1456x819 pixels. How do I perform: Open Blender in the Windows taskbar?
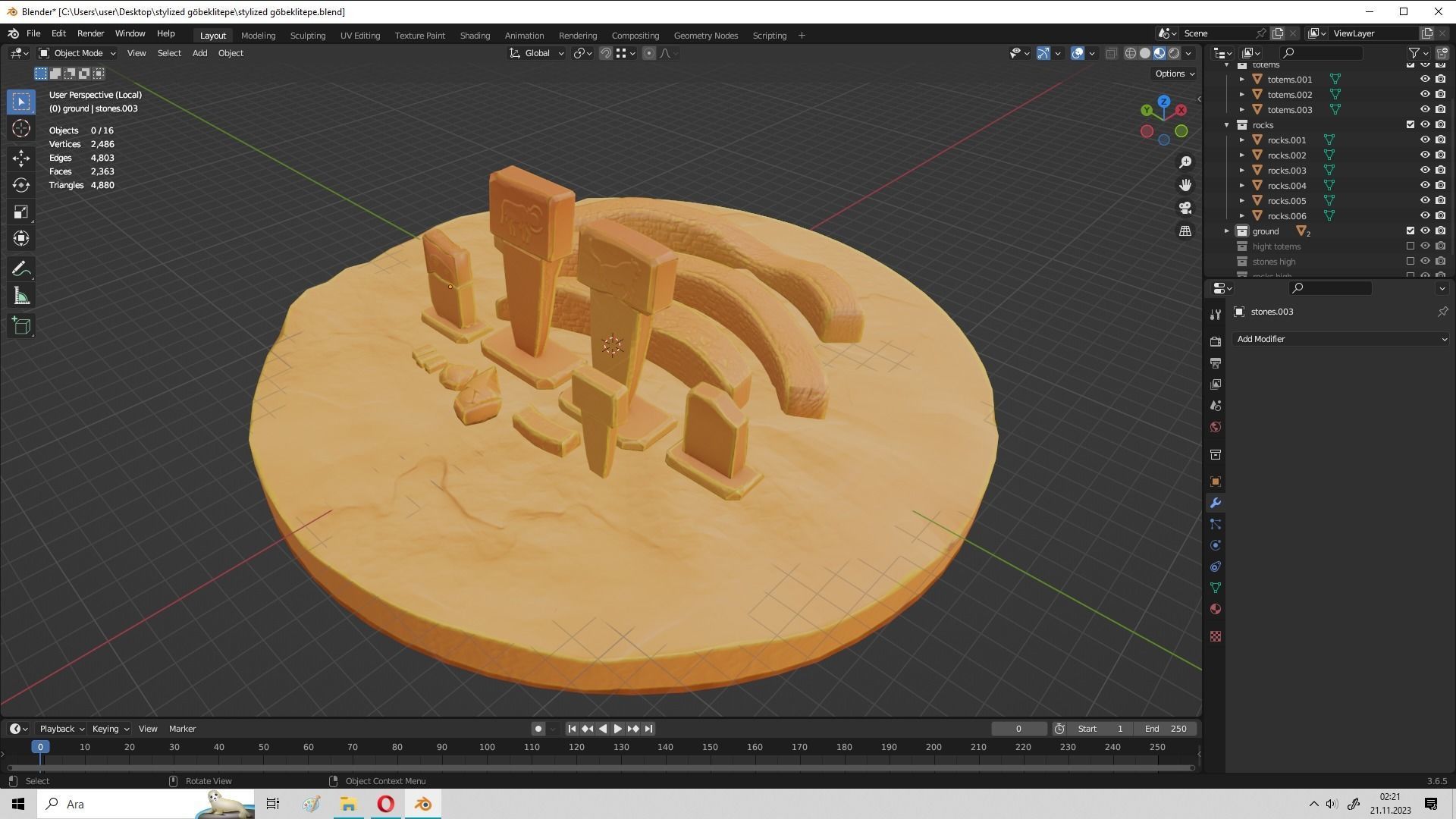[x=423, y=804]
